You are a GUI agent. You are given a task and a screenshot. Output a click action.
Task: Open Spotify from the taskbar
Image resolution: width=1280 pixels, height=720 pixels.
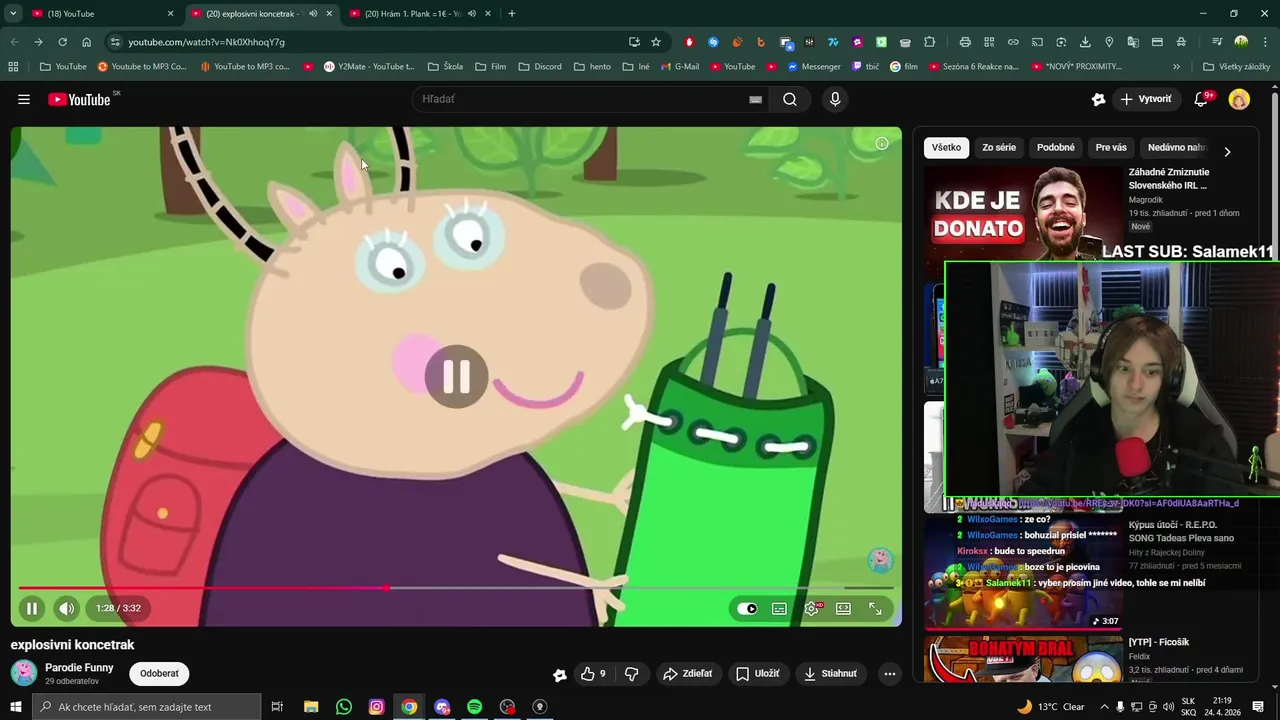475,707
